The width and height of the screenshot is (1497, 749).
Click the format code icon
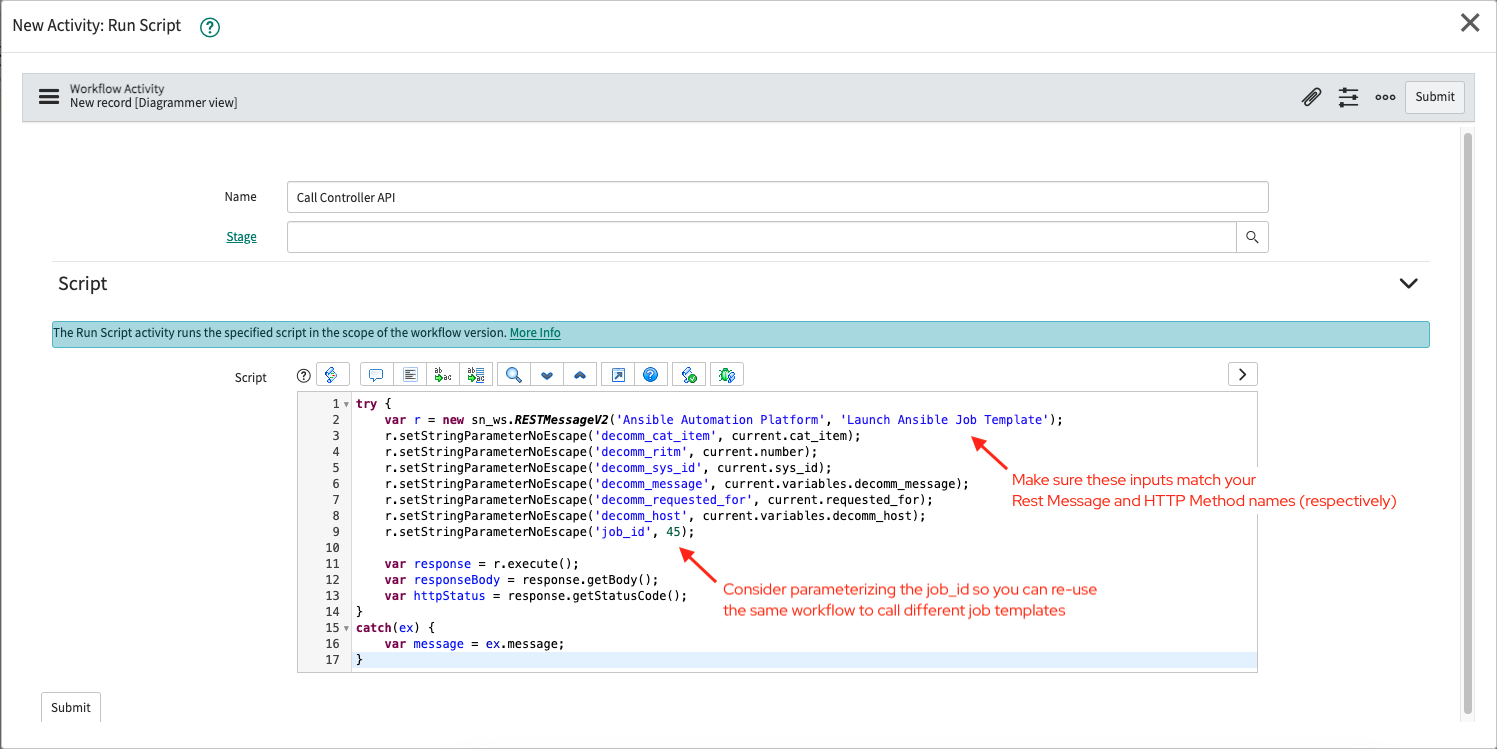pyautogui.click(x=410, y=375)
